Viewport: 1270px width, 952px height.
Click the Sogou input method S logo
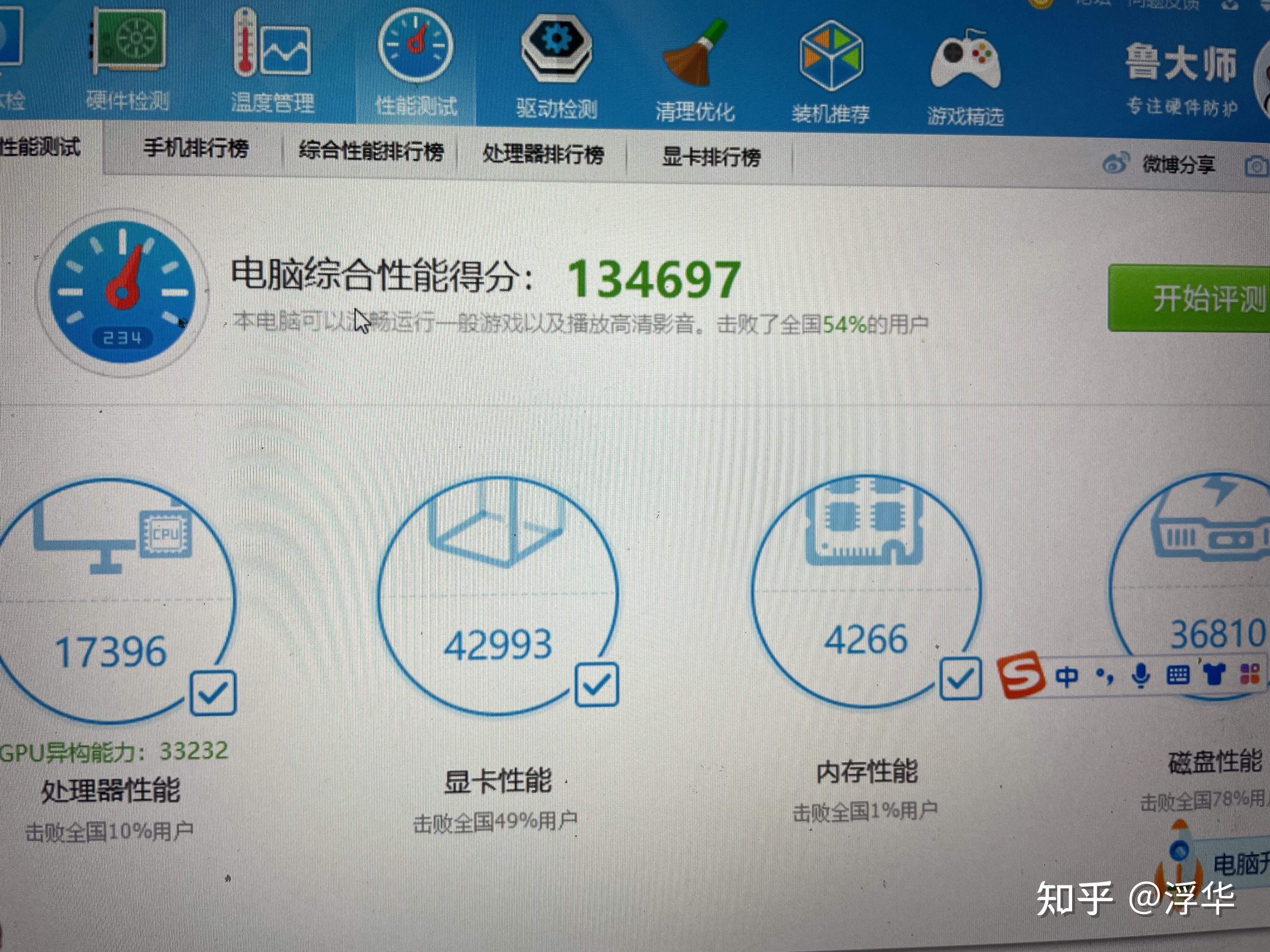point(1021,675)
